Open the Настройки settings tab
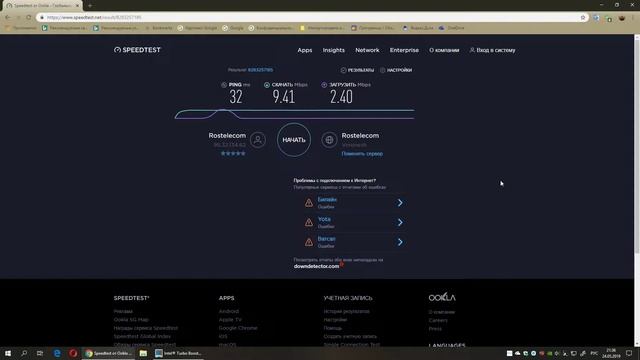This screenshot has width=640, height=360. (396, 70)
